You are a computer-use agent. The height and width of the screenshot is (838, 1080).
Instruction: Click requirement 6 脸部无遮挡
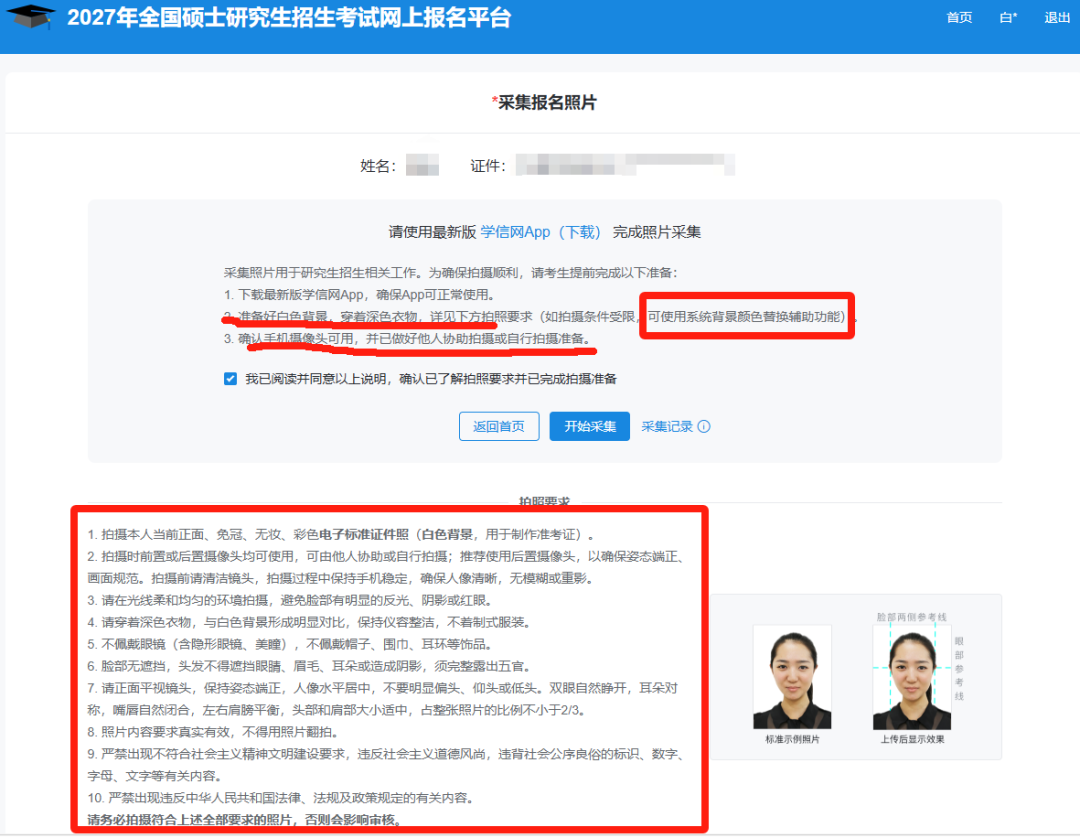click(x=309, y=667)
